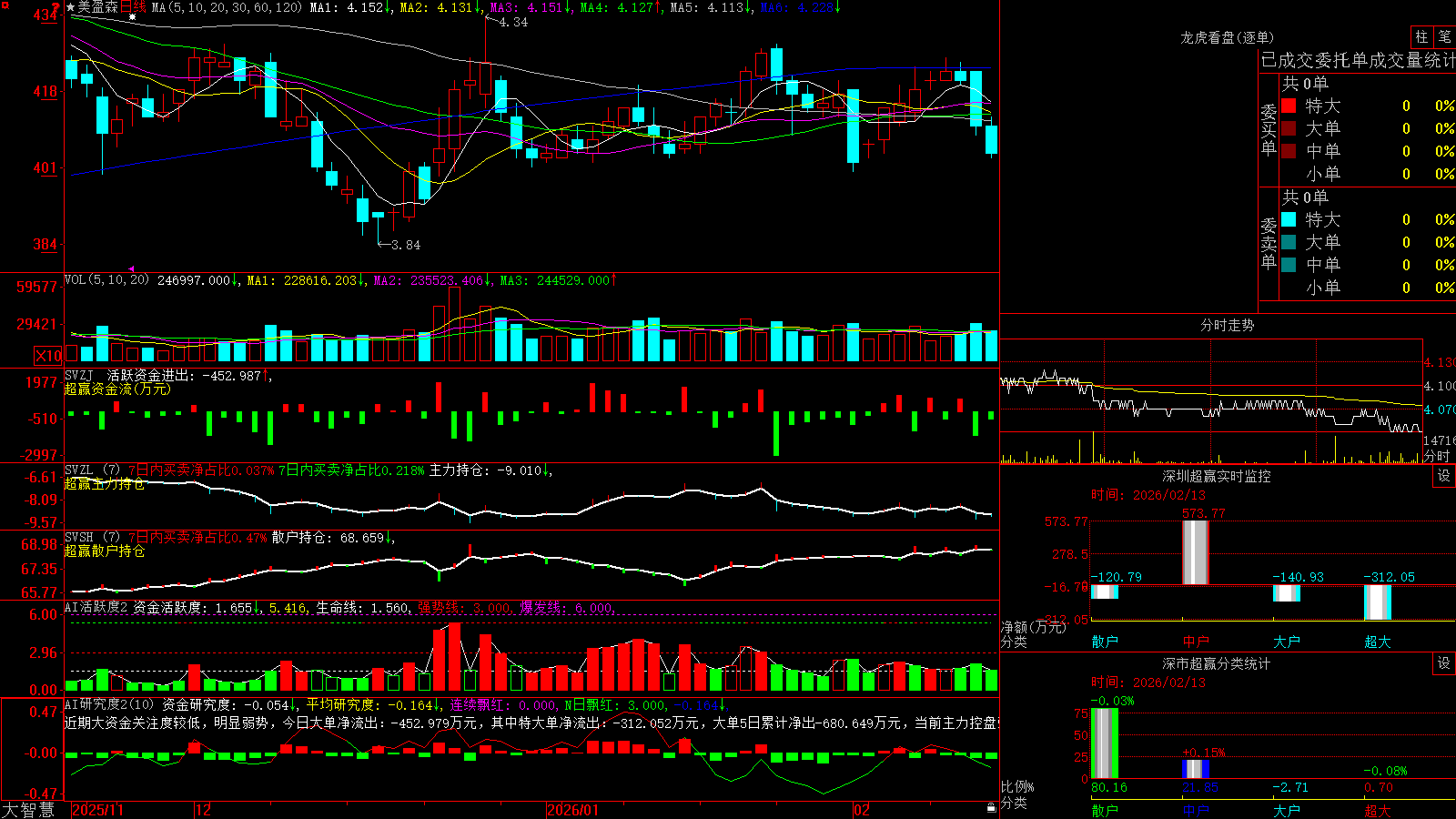Click the 434 price axis label
Screen dimensions: 1456x819
coord(45,15)
